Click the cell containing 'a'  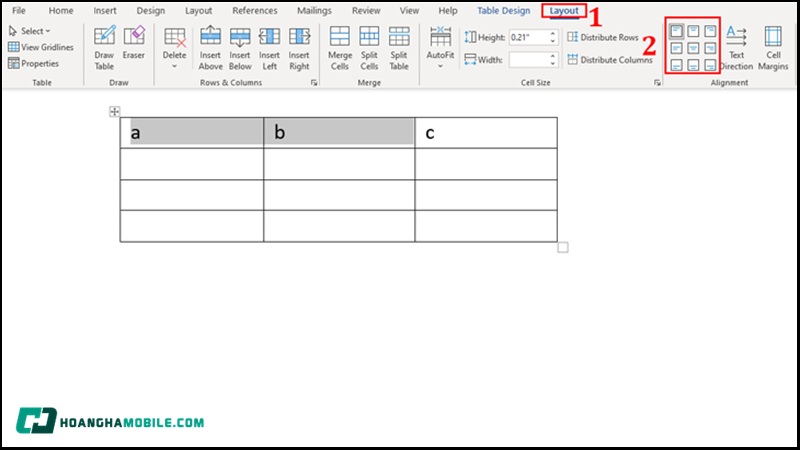click(192, 133)
